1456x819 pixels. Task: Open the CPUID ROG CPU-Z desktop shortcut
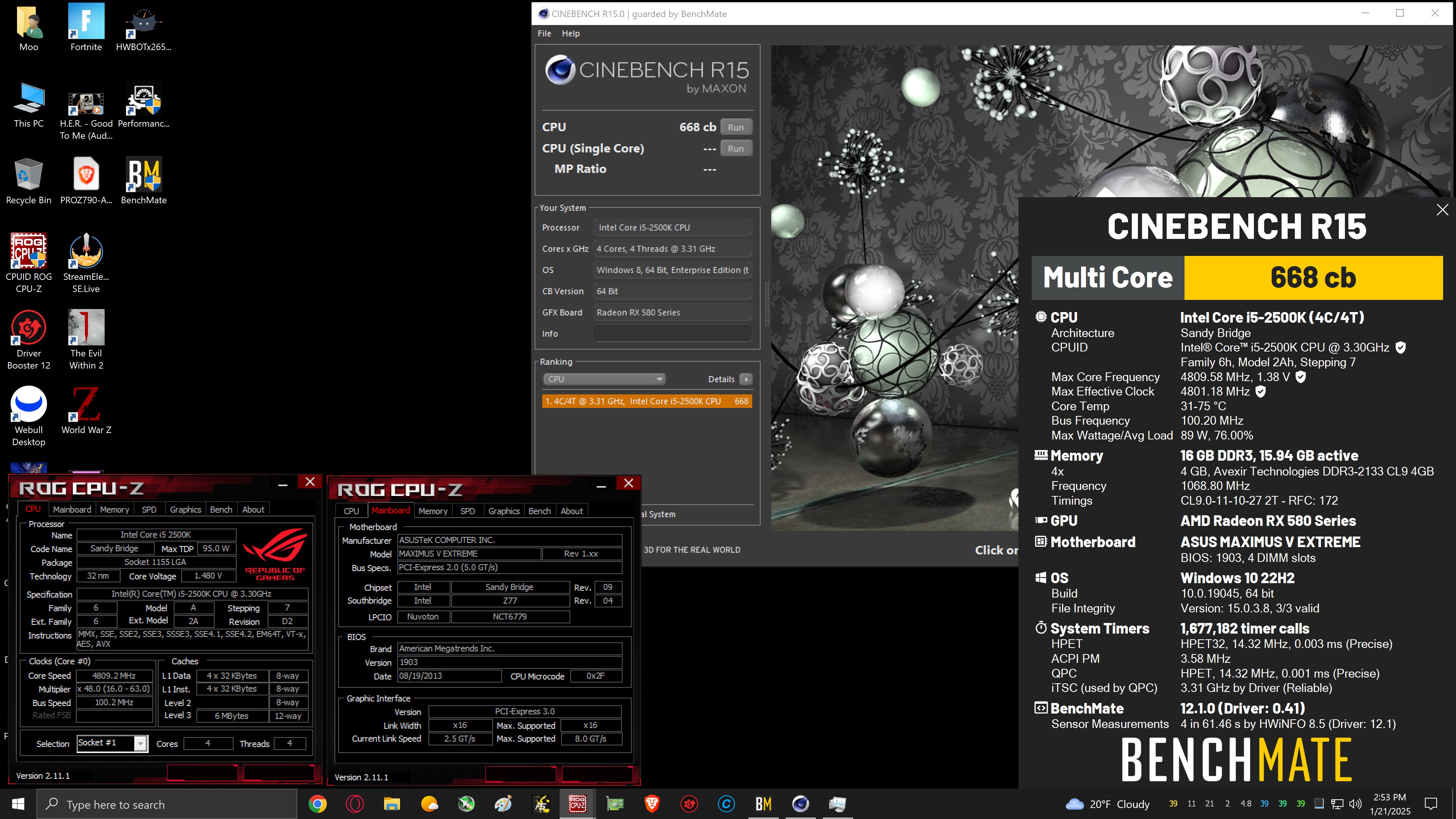29,264
